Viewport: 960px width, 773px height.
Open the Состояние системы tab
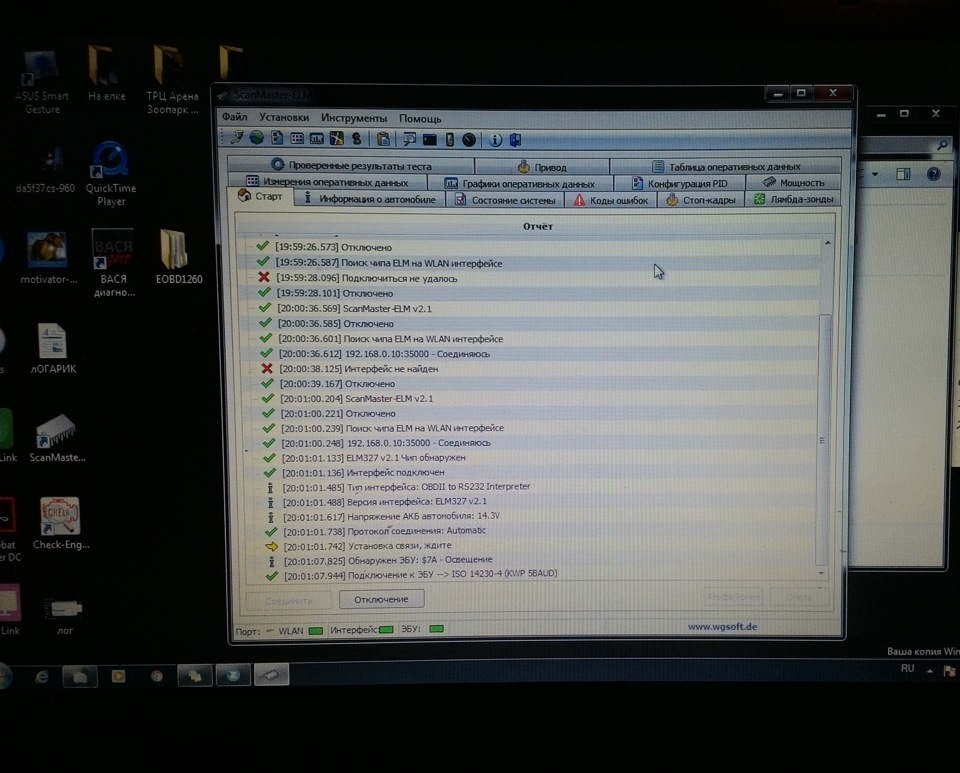pyautogui.click(x=506, y=200)
